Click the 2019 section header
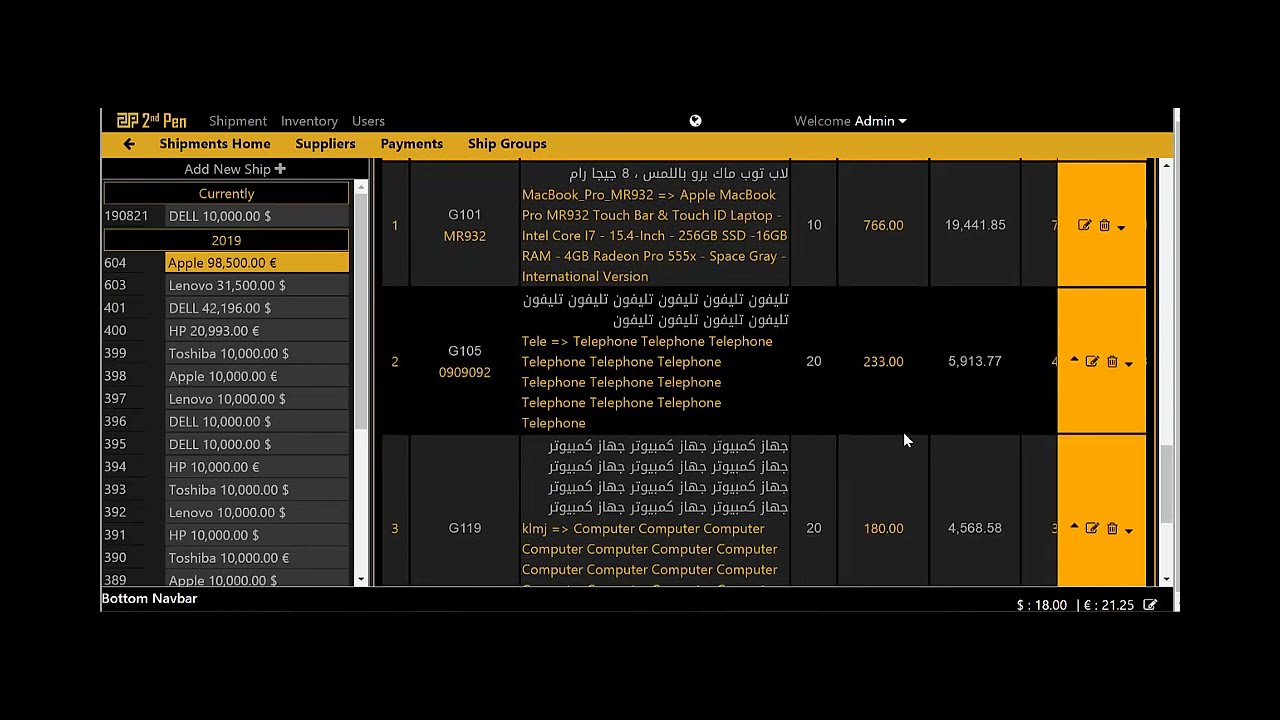The image size is (1280, 720). point(226,241)
